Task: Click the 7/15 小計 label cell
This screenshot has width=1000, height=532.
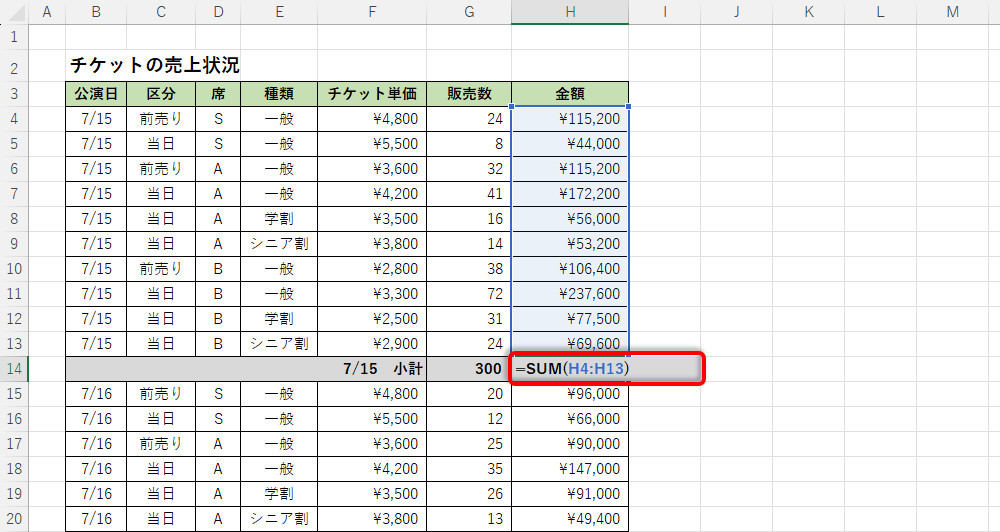Action: 246,369
